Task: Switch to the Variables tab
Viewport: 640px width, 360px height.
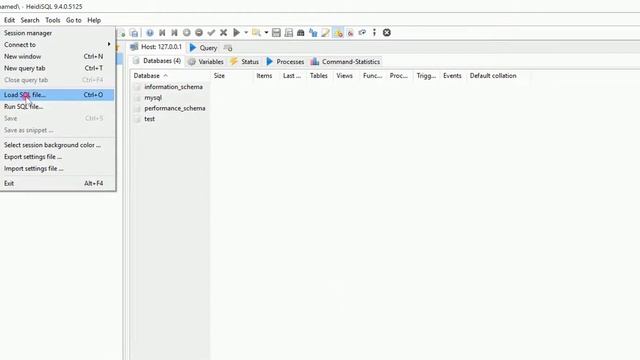Action: click(x=206, y=62)
